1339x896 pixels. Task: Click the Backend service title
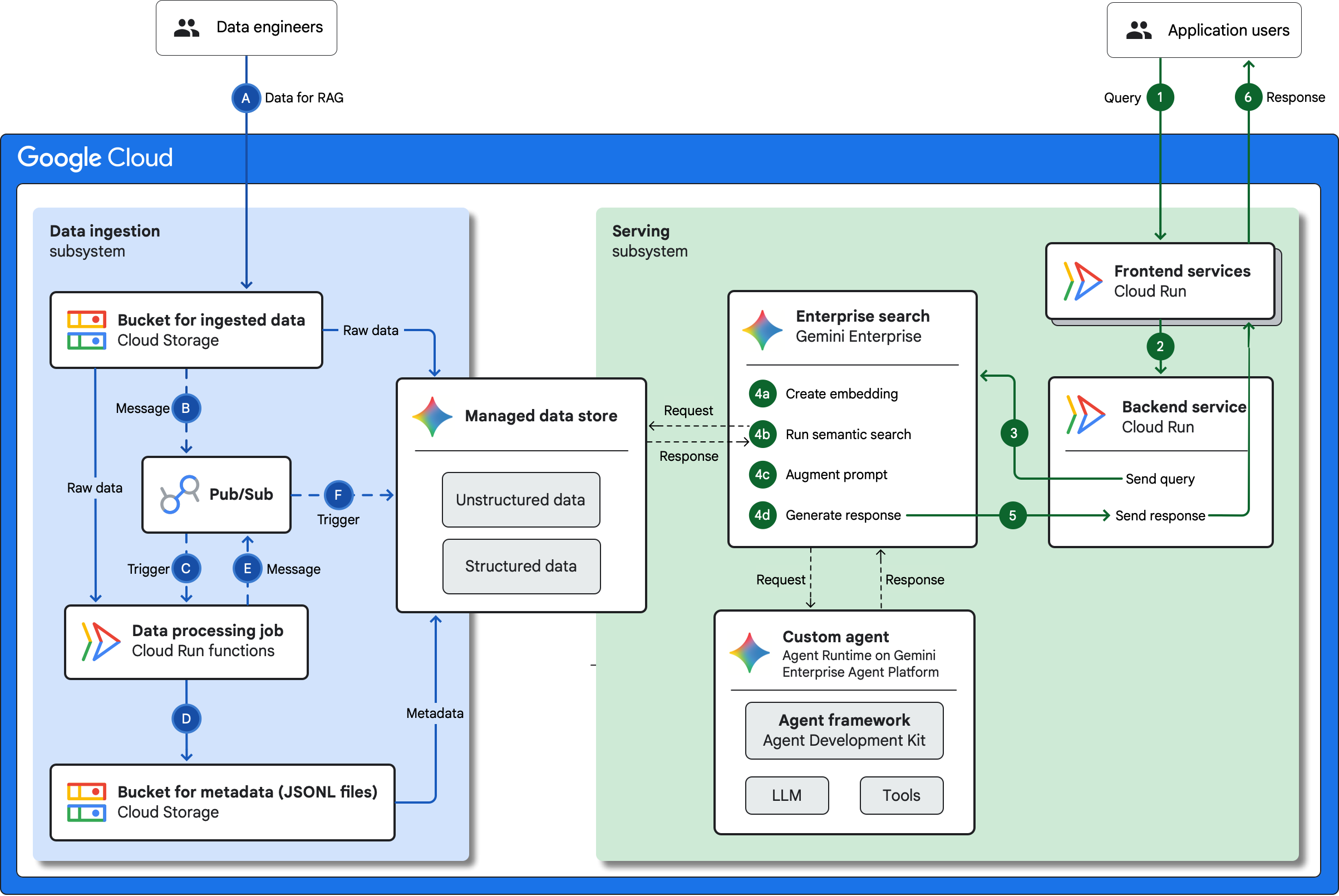1184,407
